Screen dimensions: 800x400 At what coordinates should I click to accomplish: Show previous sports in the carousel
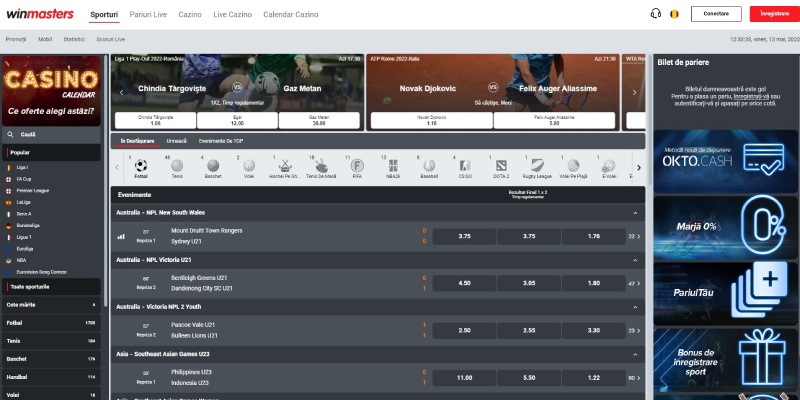pyautogui.click(x=117, y=167)
